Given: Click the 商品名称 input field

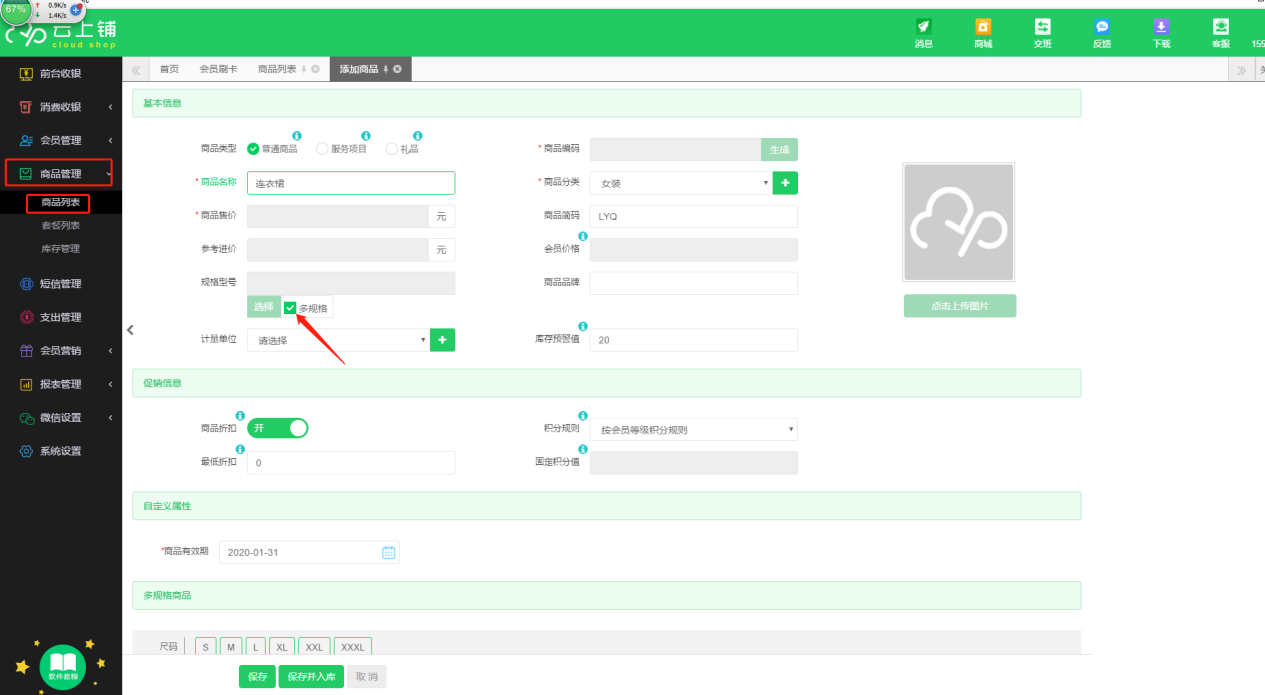Looking at the screenshot, I should tap(351, 183).
